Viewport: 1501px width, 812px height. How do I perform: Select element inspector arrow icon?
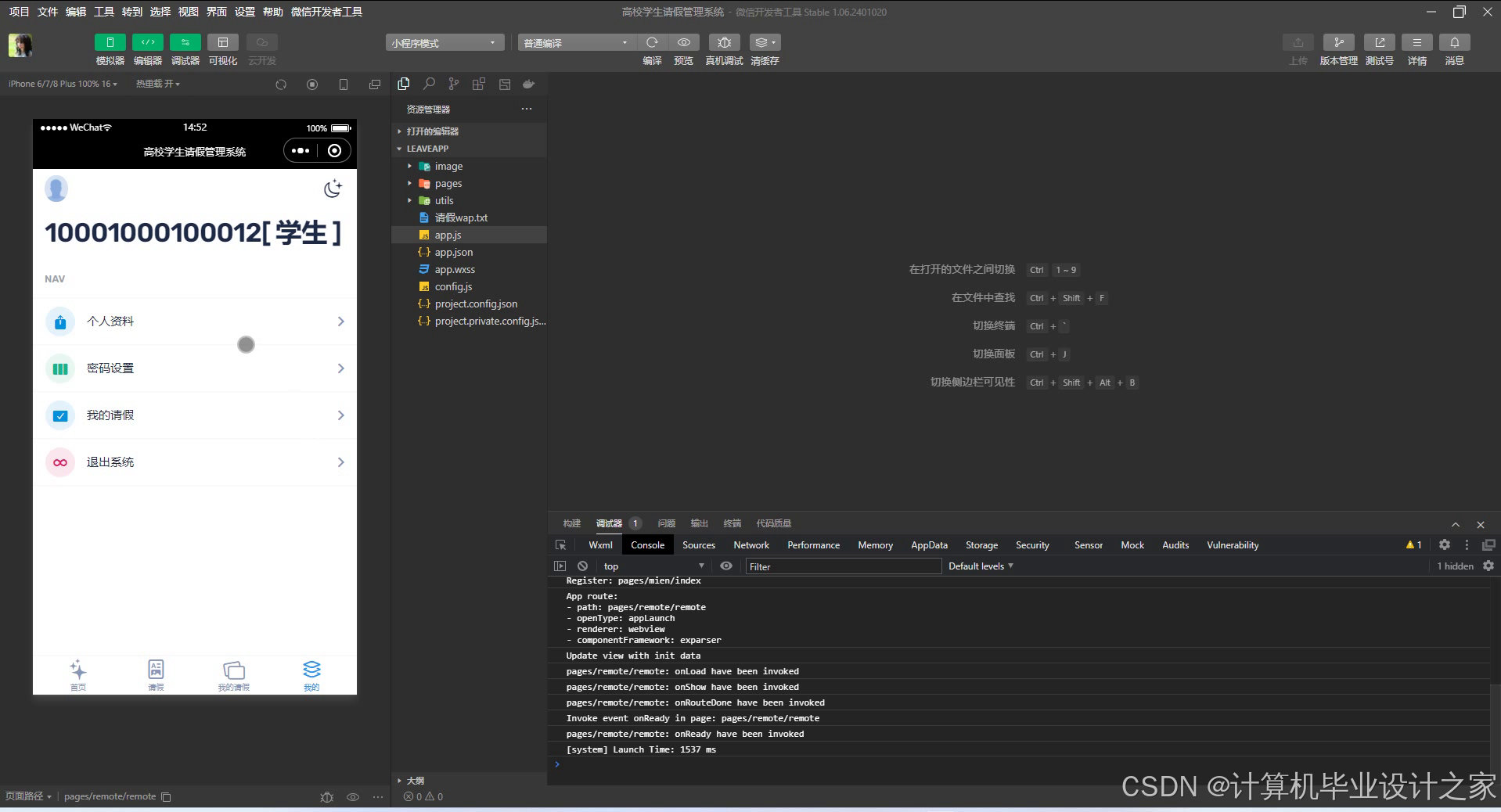[560, 545]
